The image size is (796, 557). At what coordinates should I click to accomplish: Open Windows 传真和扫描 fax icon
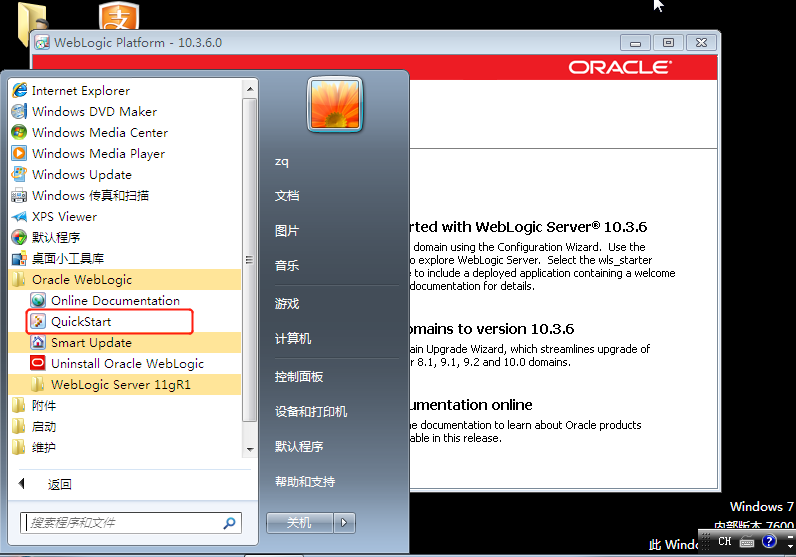pyautogui.click(x=19, y=195)
